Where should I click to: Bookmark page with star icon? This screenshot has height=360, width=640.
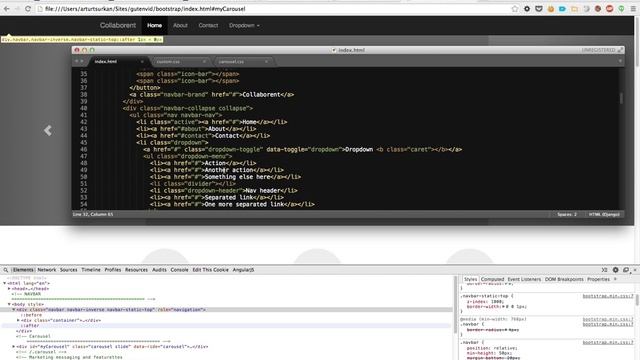tap(515, 9)
